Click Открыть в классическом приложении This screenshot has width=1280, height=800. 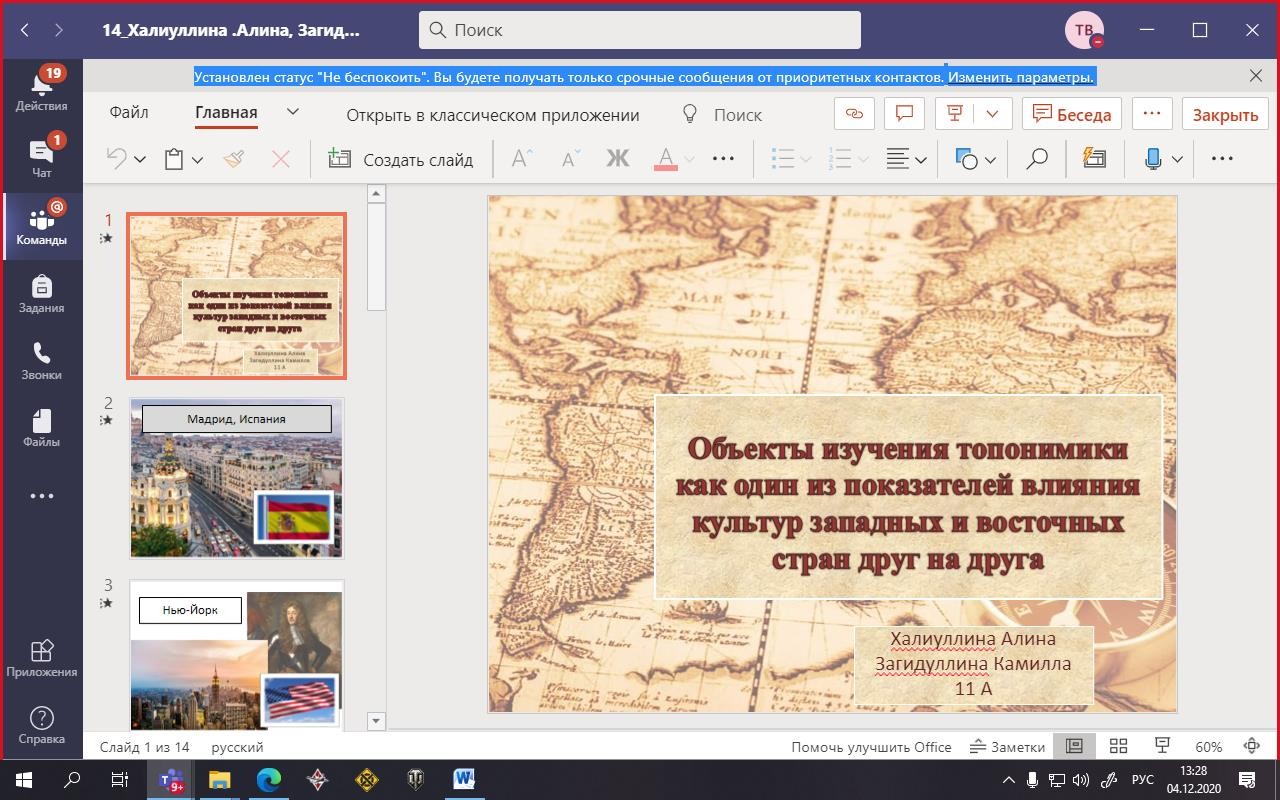coord(492,115)
